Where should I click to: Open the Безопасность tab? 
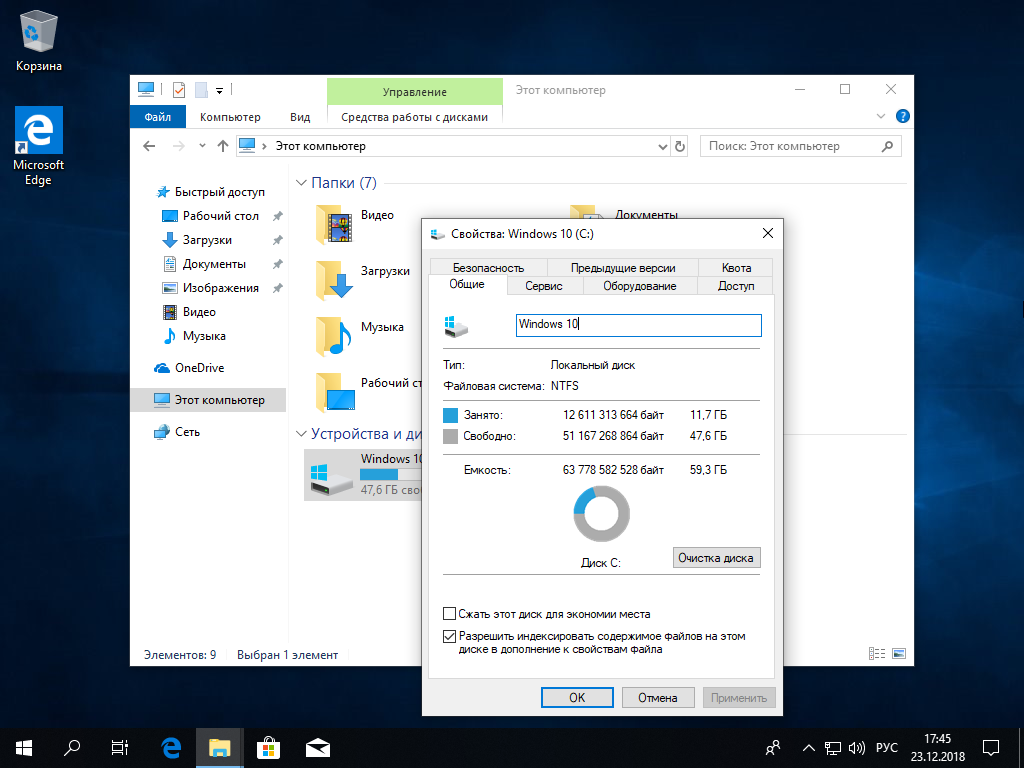click(488, 267)
